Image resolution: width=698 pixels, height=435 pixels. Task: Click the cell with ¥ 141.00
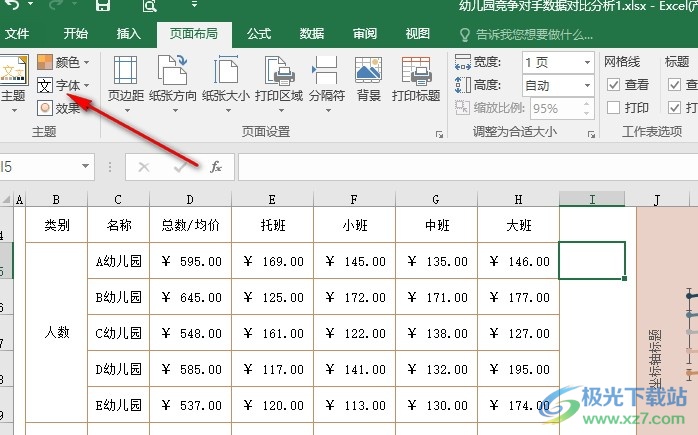point(354,369)
